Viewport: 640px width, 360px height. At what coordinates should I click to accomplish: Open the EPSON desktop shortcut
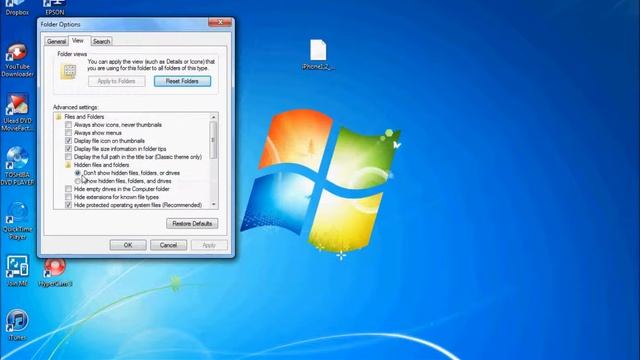[x=55, y=7]
